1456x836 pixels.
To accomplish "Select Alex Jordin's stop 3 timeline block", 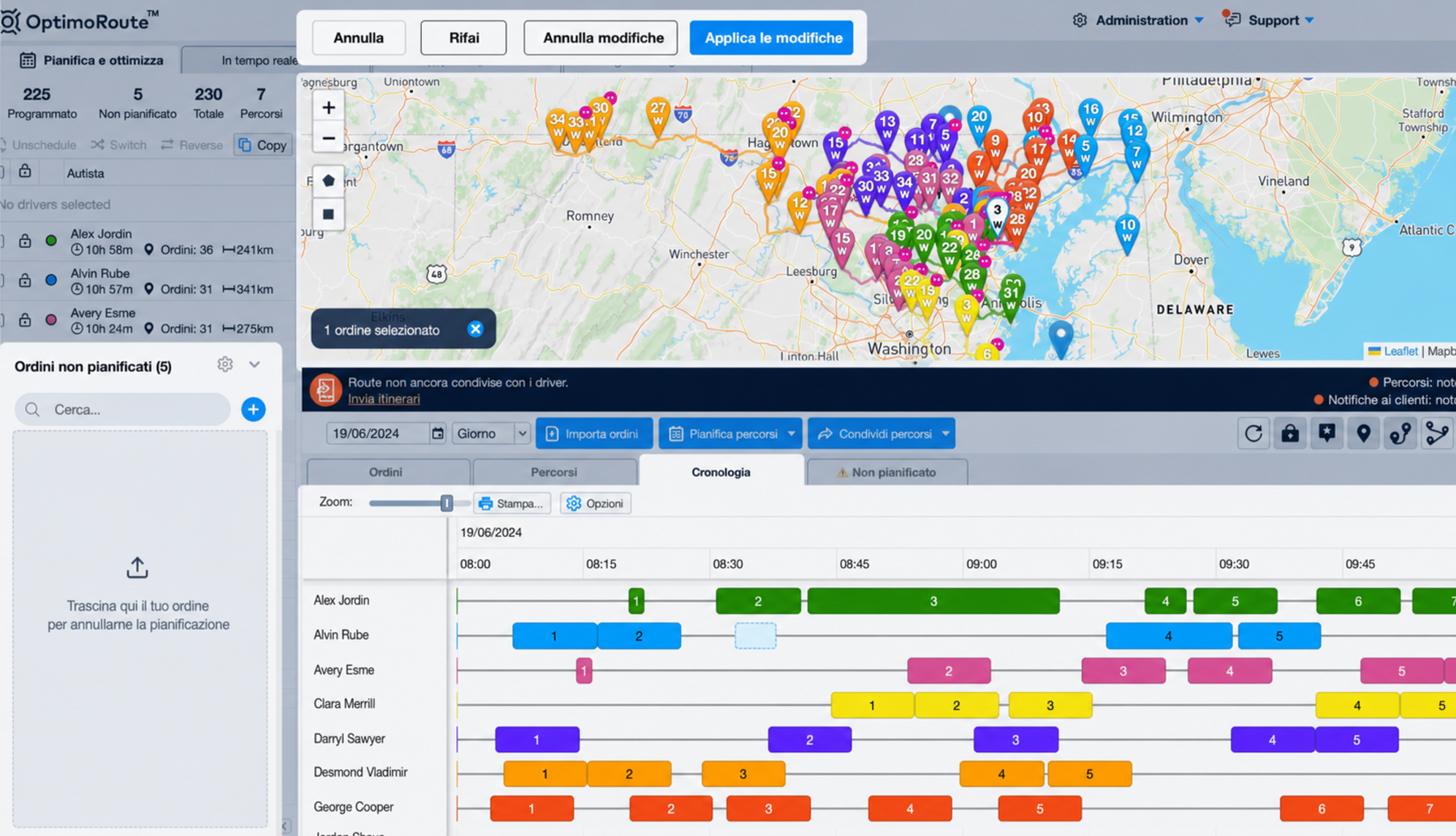I will click(933, 601).
